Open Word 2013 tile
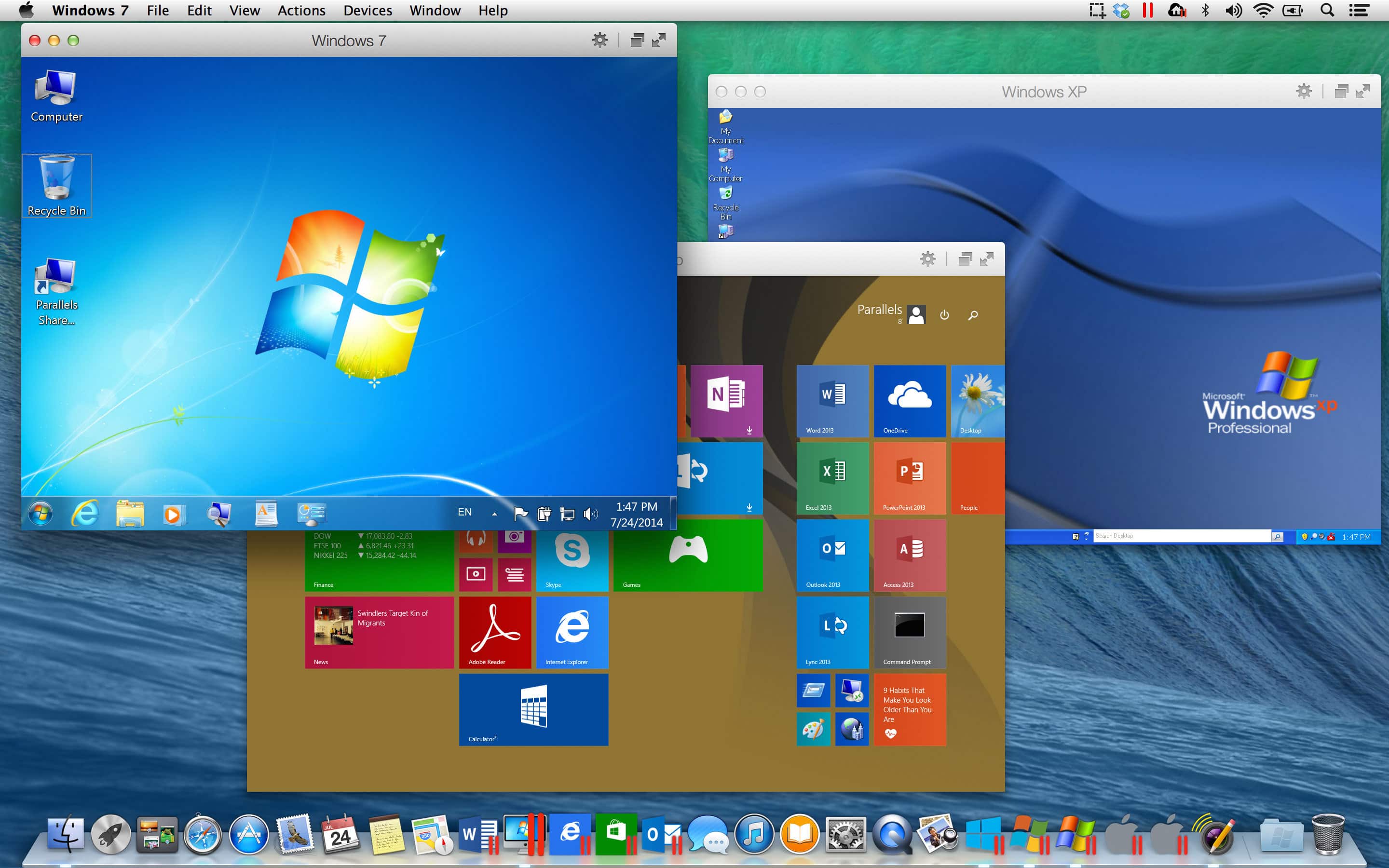1389x868 pixels. point(832,399)
